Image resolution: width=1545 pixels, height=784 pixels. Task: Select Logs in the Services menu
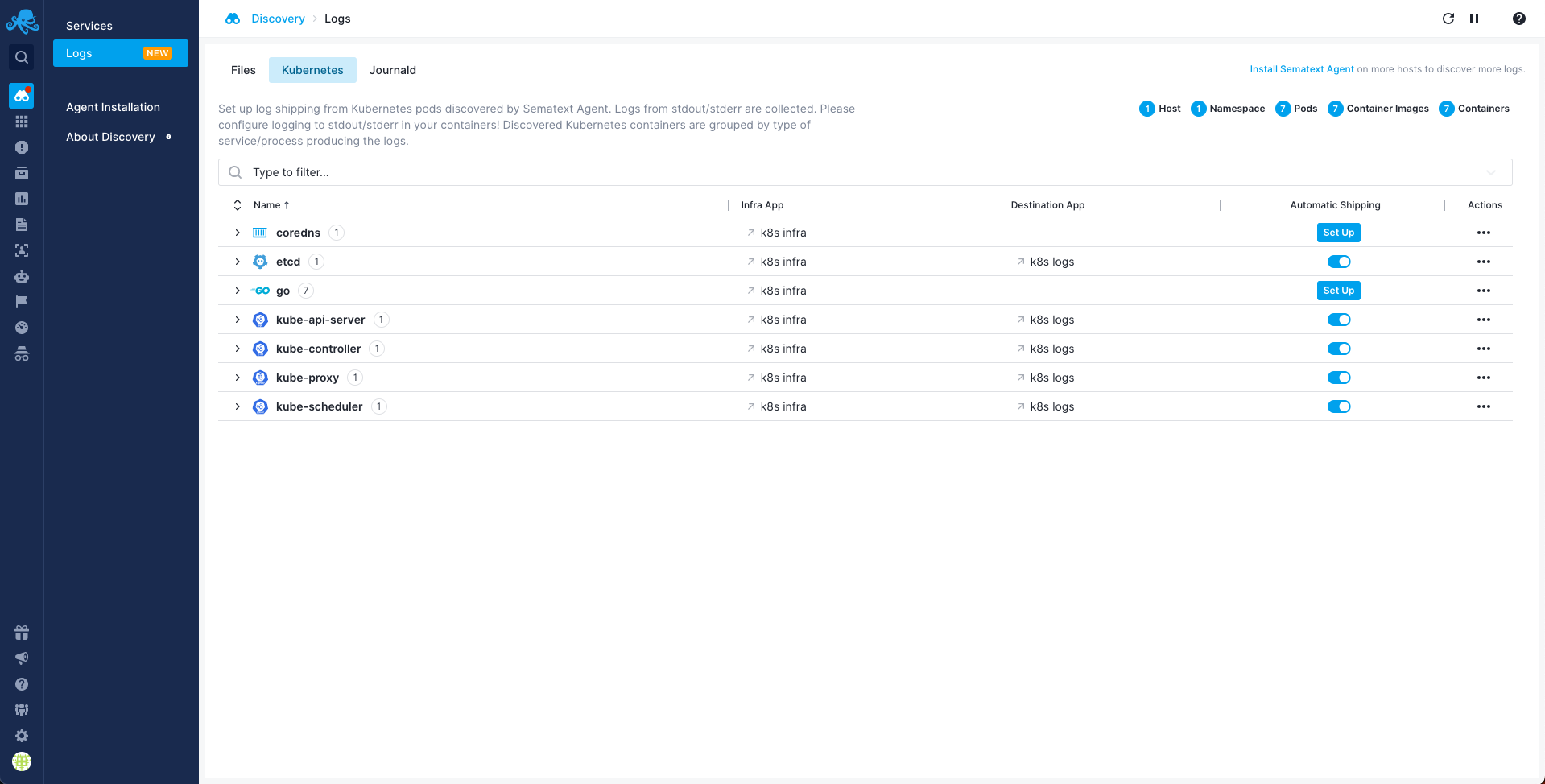(x=121, y=53)
